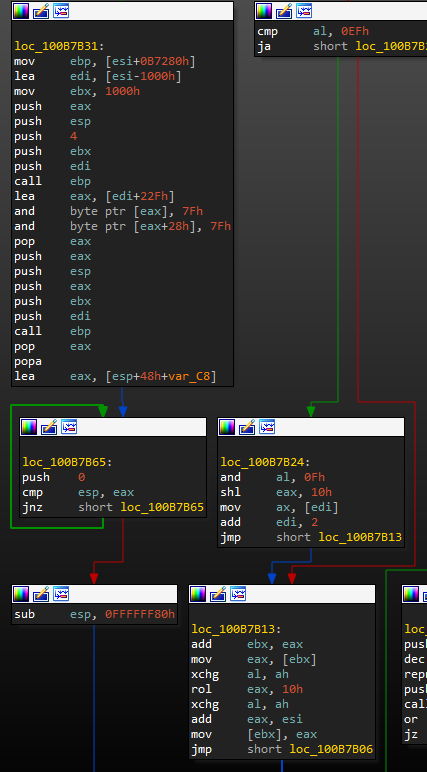Select the line mov ebp, [esi+0B7280h]
The width and height of the screenshot is (427, 772).
(x=105, y=62)
